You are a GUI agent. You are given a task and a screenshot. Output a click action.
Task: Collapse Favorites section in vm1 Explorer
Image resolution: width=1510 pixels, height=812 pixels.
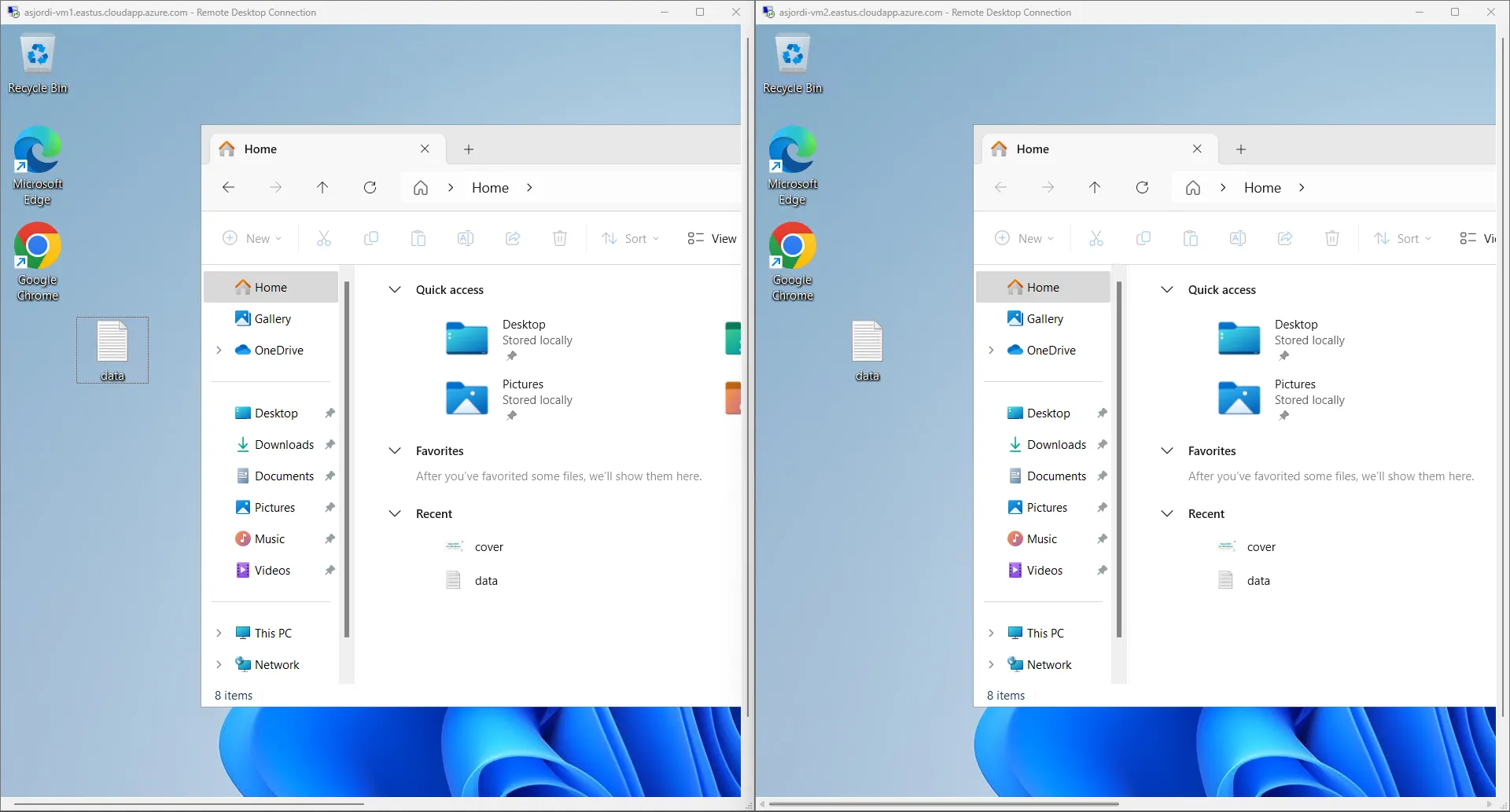395,450
